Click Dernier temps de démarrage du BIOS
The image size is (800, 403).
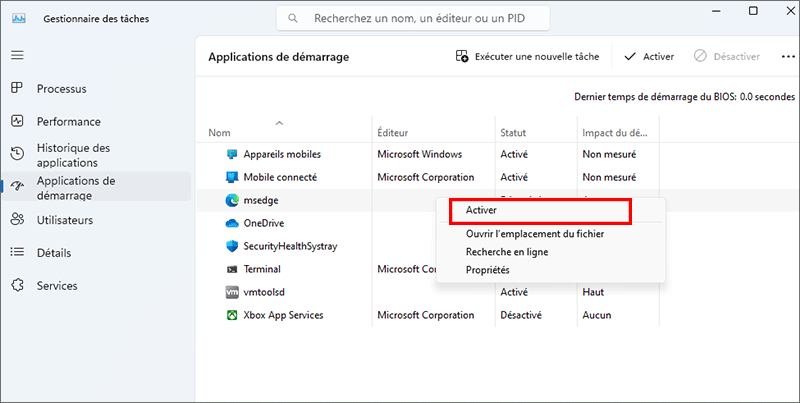tap(684, 96)
